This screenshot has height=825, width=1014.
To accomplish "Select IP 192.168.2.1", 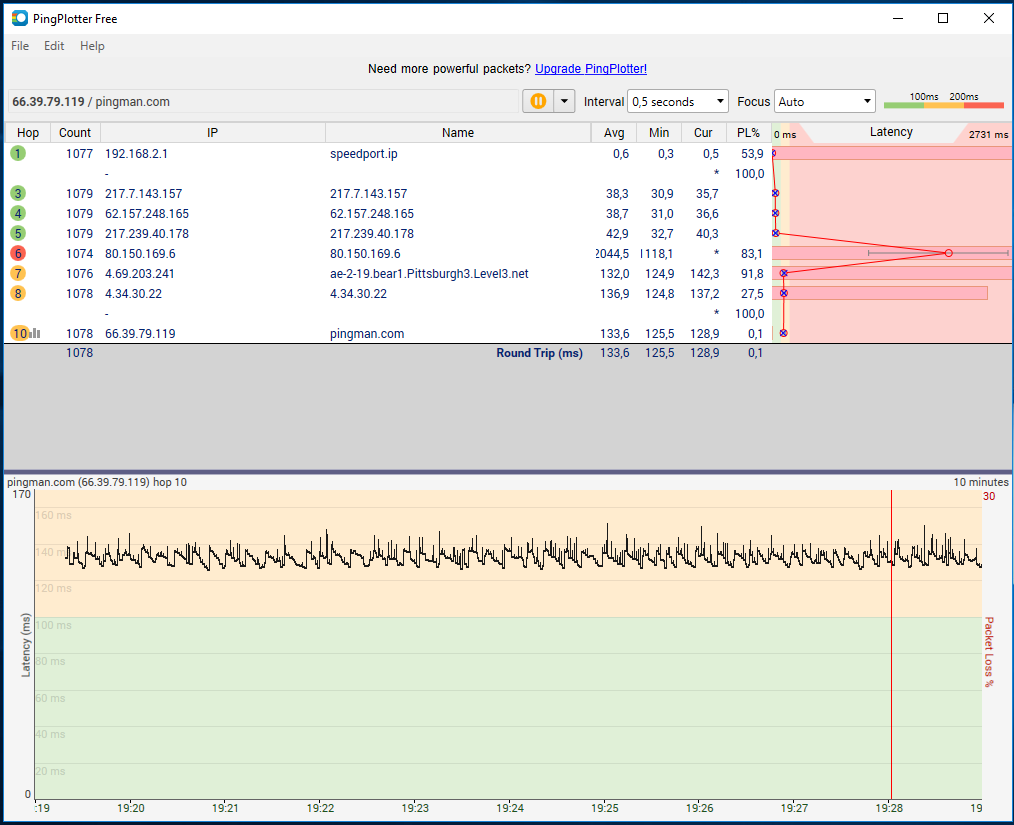I will [136, 154].
